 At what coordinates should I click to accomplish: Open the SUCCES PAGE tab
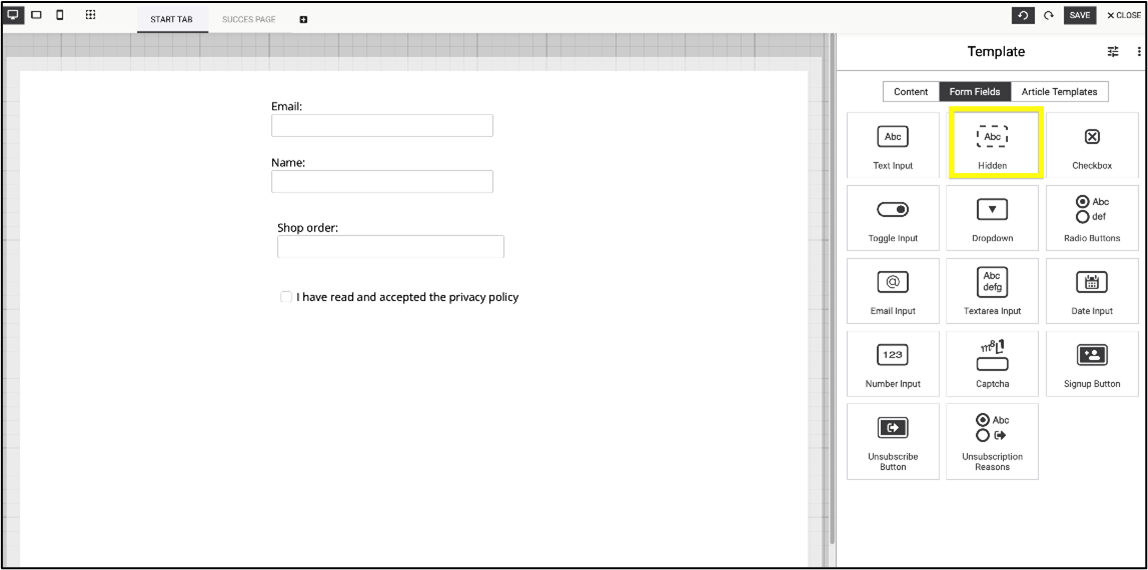pos(249,20)
